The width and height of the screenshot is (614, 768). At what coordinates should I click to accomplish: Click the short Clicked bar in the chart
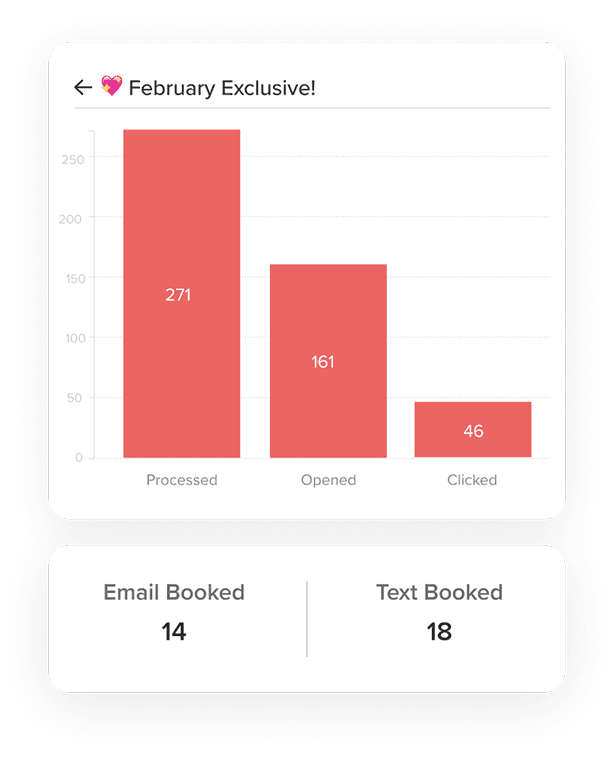pyautogui.click(x=472, y=415)
